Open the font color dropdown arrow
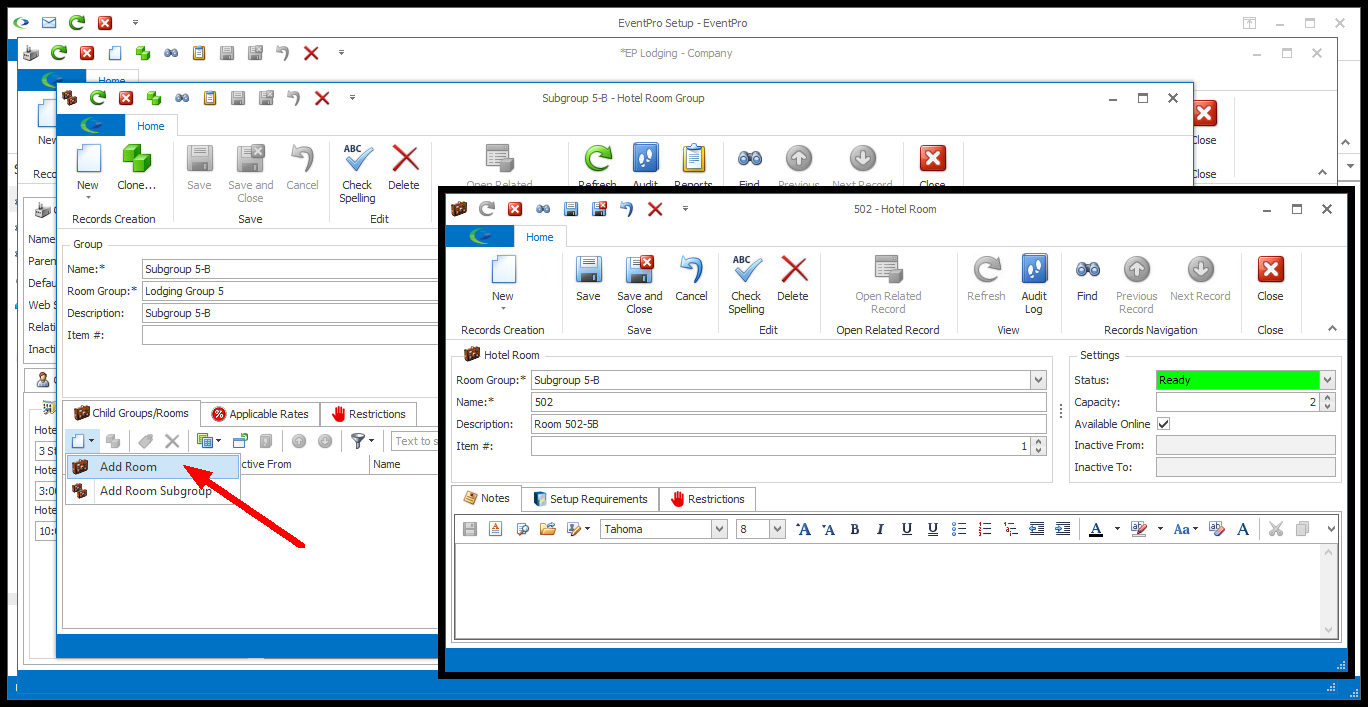Image resolution: width=1368 pixels, height=707 pixels. [1117, 529]
